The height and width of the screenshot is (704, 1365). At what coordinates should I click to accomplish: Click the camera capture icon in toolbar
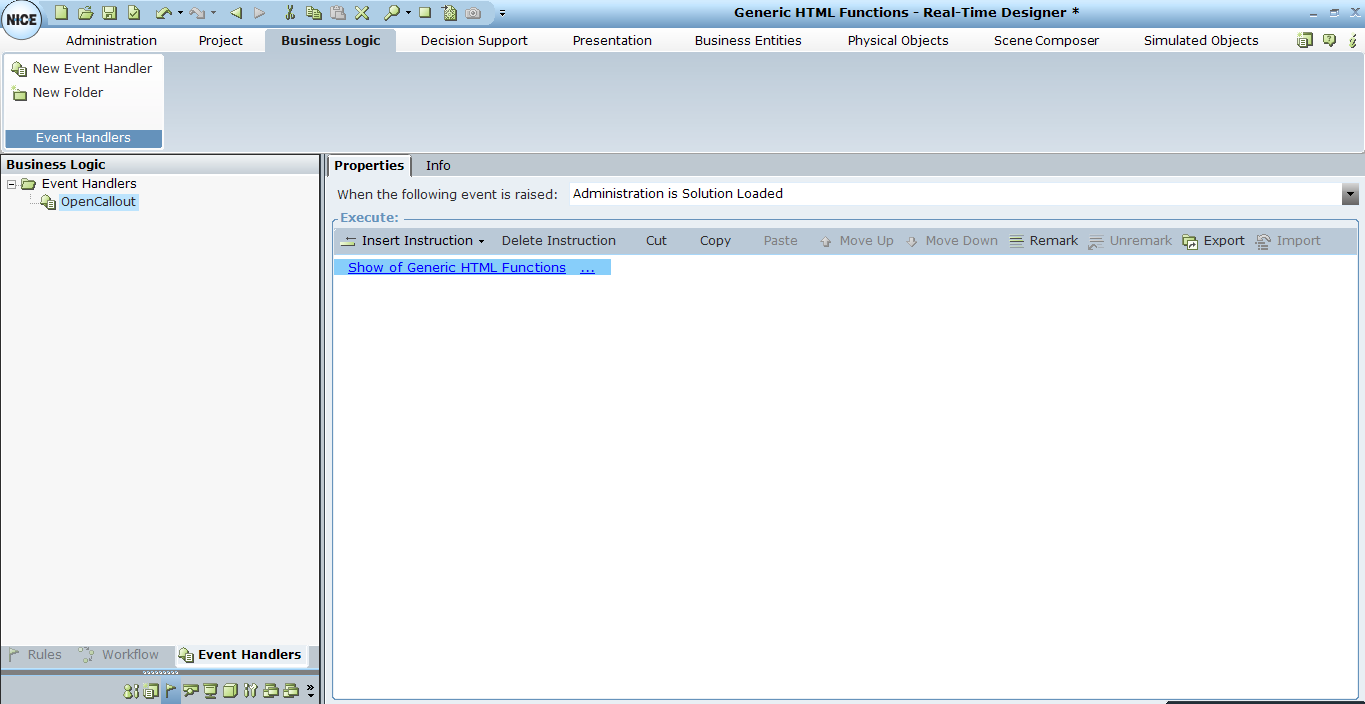coord(473,15)
